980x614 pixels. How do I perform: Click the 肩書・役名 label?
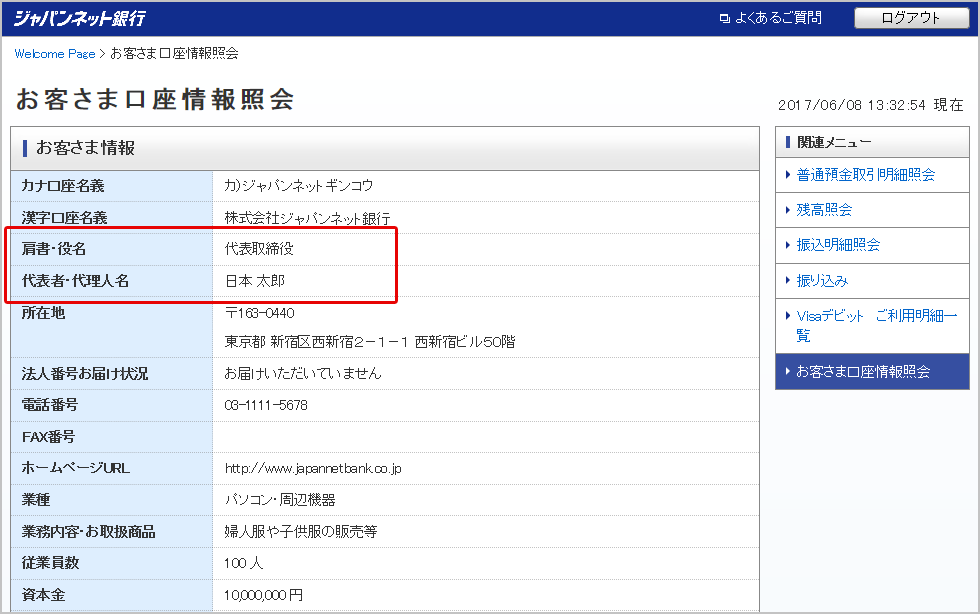pyautogui.click(x=54, y=249)
